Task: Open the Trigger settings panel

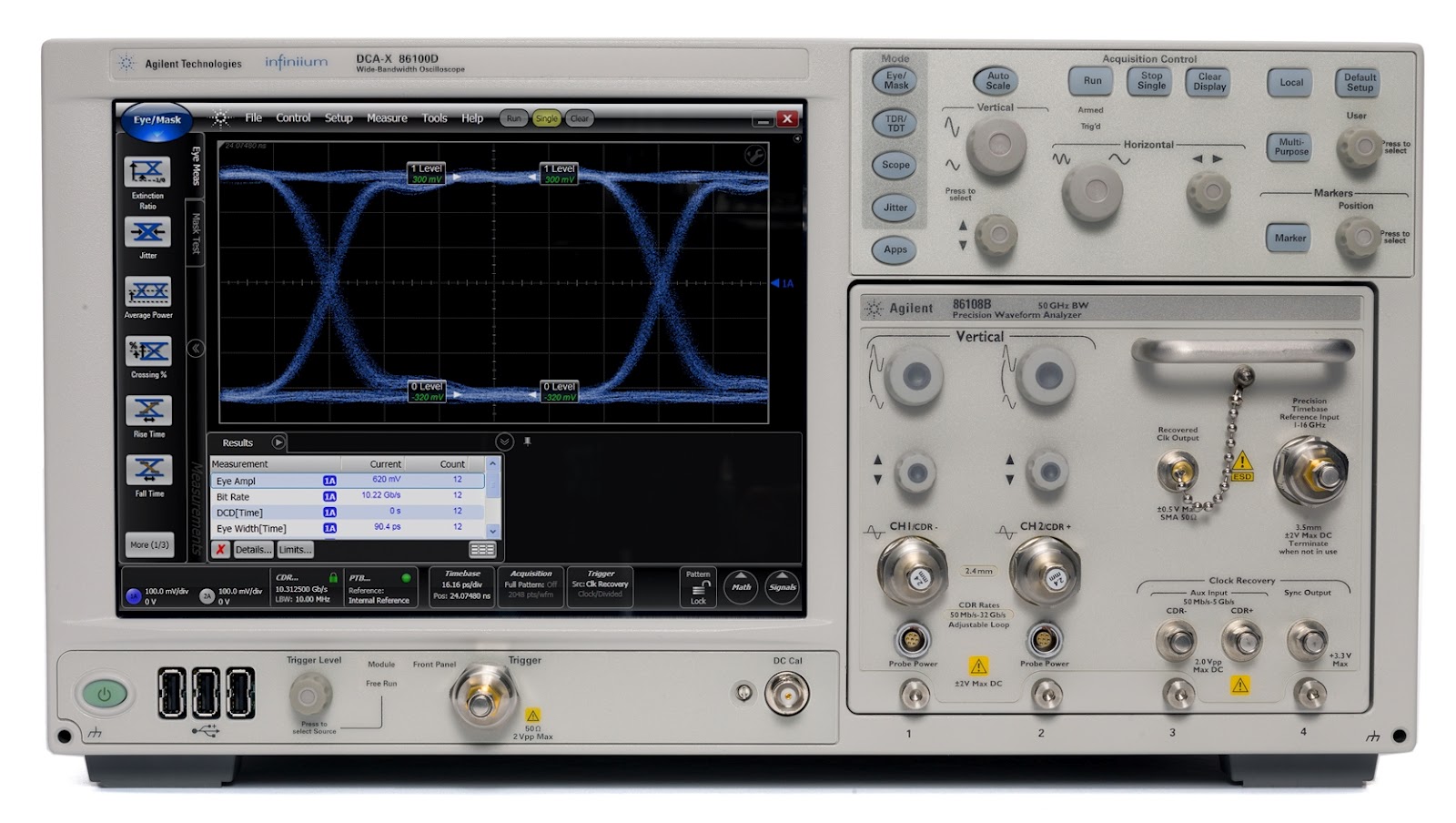Action: coord(600,587)
